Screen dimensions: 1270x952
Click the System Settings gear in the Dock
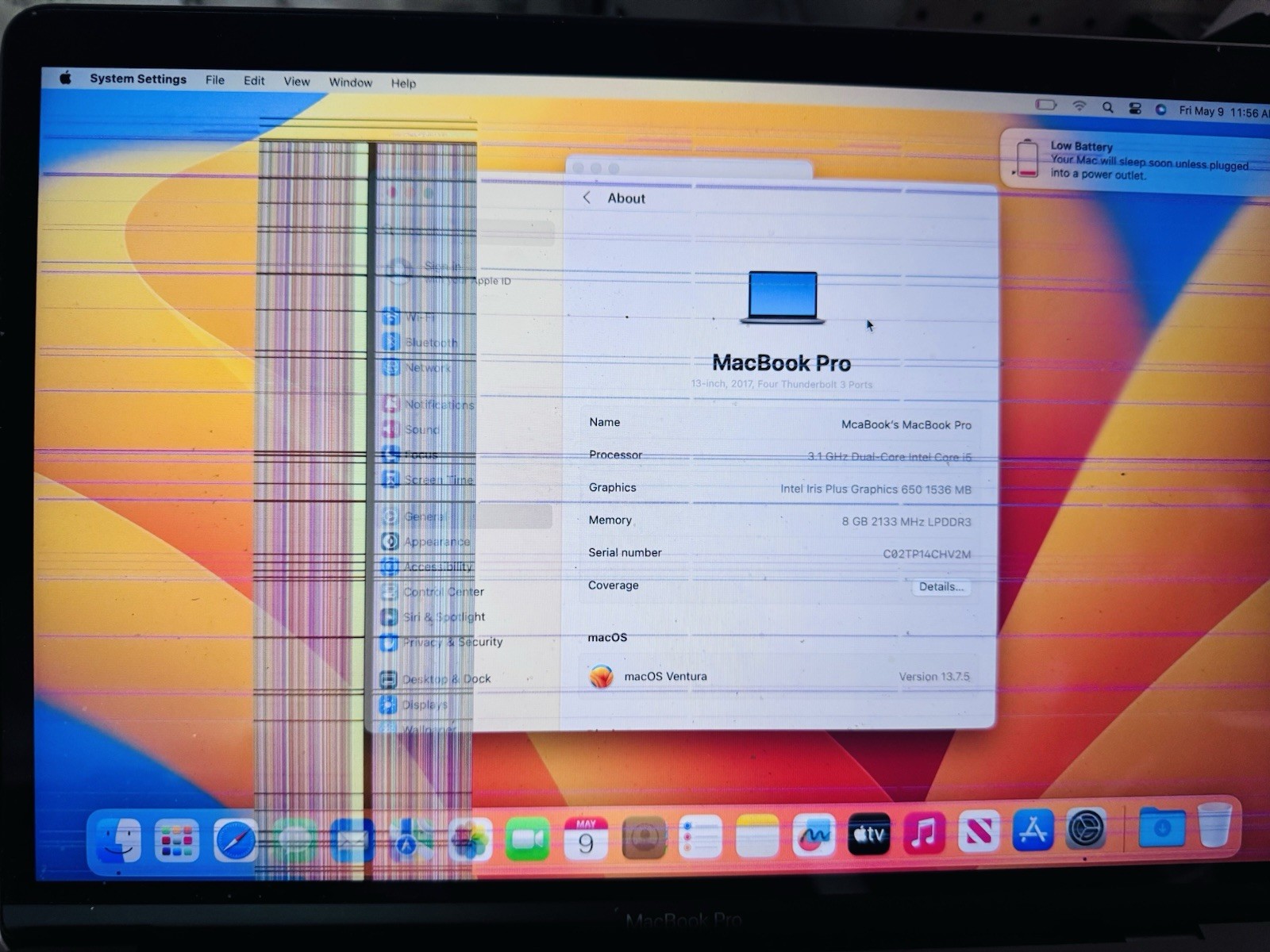pyautogui.click(x=1086, y=830)
